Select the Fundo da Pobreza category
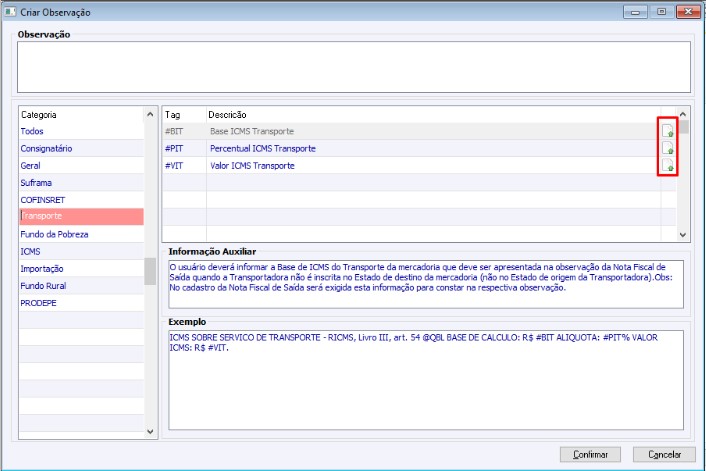This screenshot has height=471, width=706. click(x=81, y=234)
